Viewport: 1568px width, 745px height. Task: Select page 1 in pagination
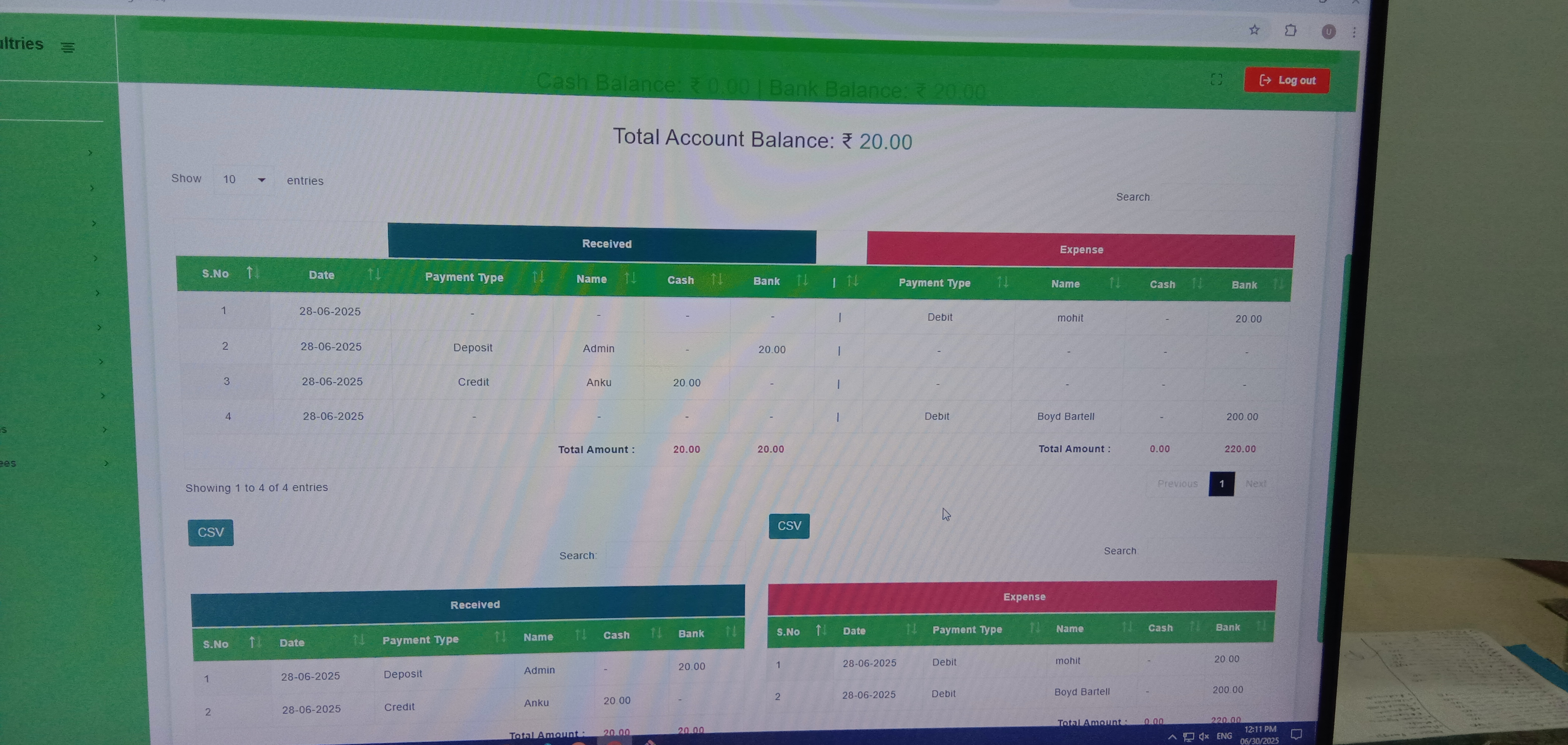(x=1221, y=484)
